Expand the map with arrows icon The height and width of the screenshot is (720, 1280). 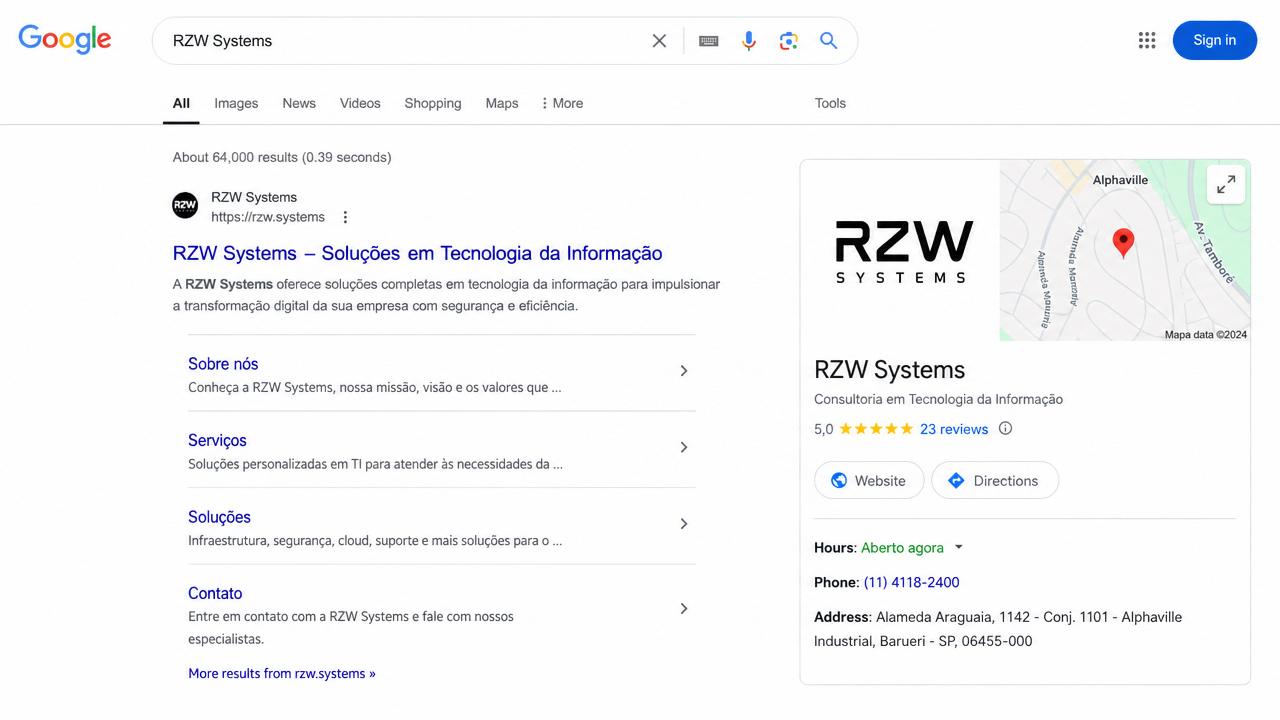pyautogui.click(x=1226, y=184)
